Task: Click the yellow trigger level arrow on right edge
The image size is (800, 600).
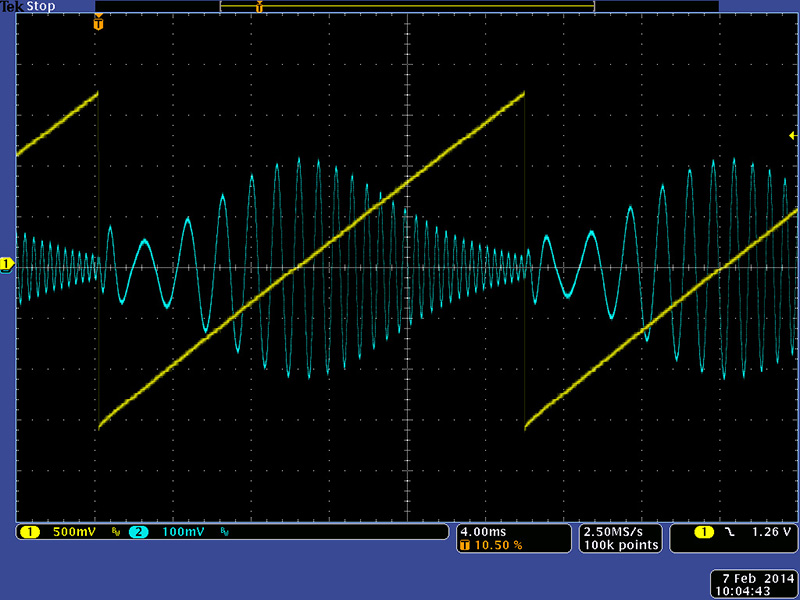Action: 793,134
